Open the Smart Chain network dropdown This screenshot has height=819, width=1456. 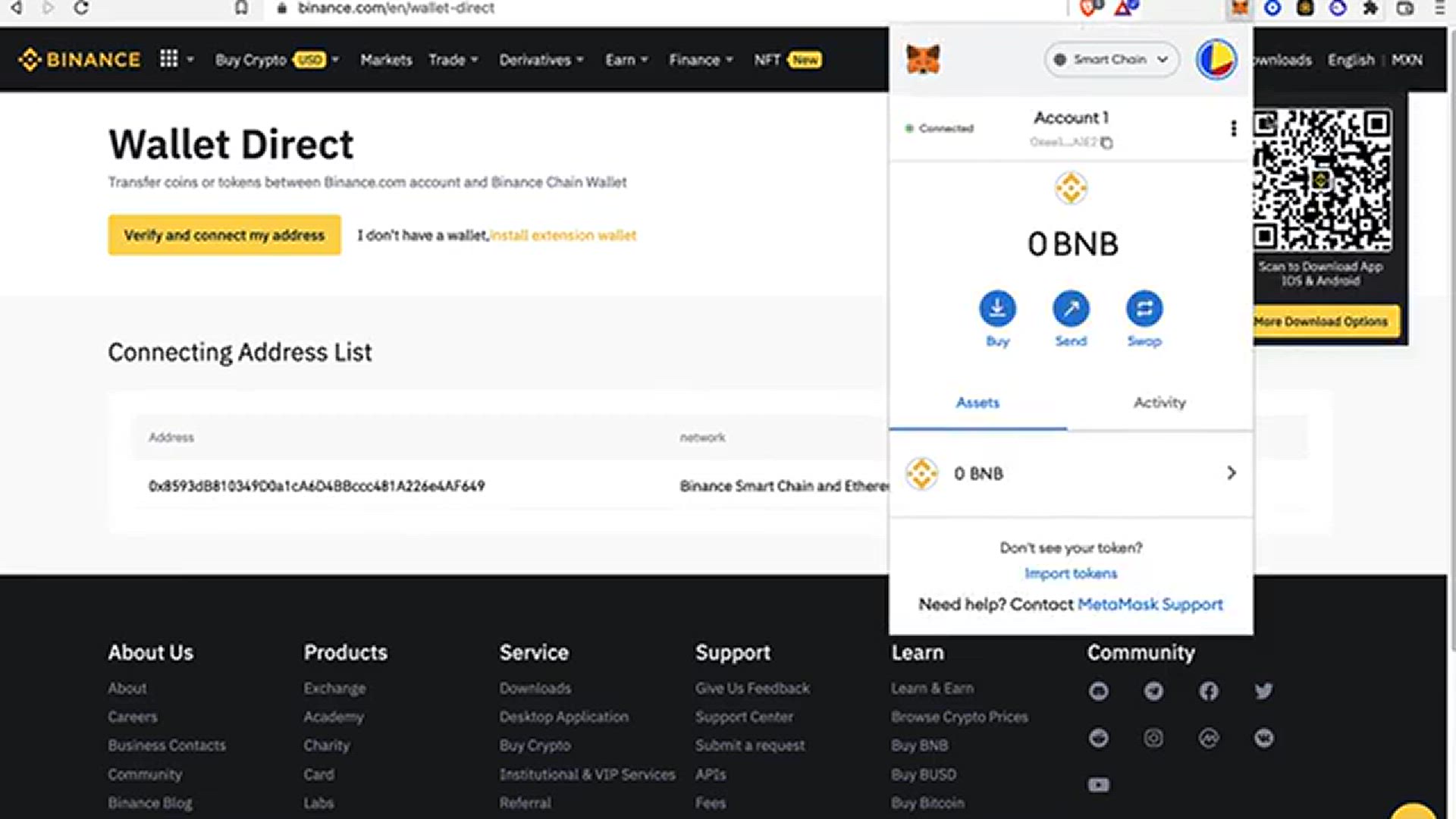pos(1111,59)
